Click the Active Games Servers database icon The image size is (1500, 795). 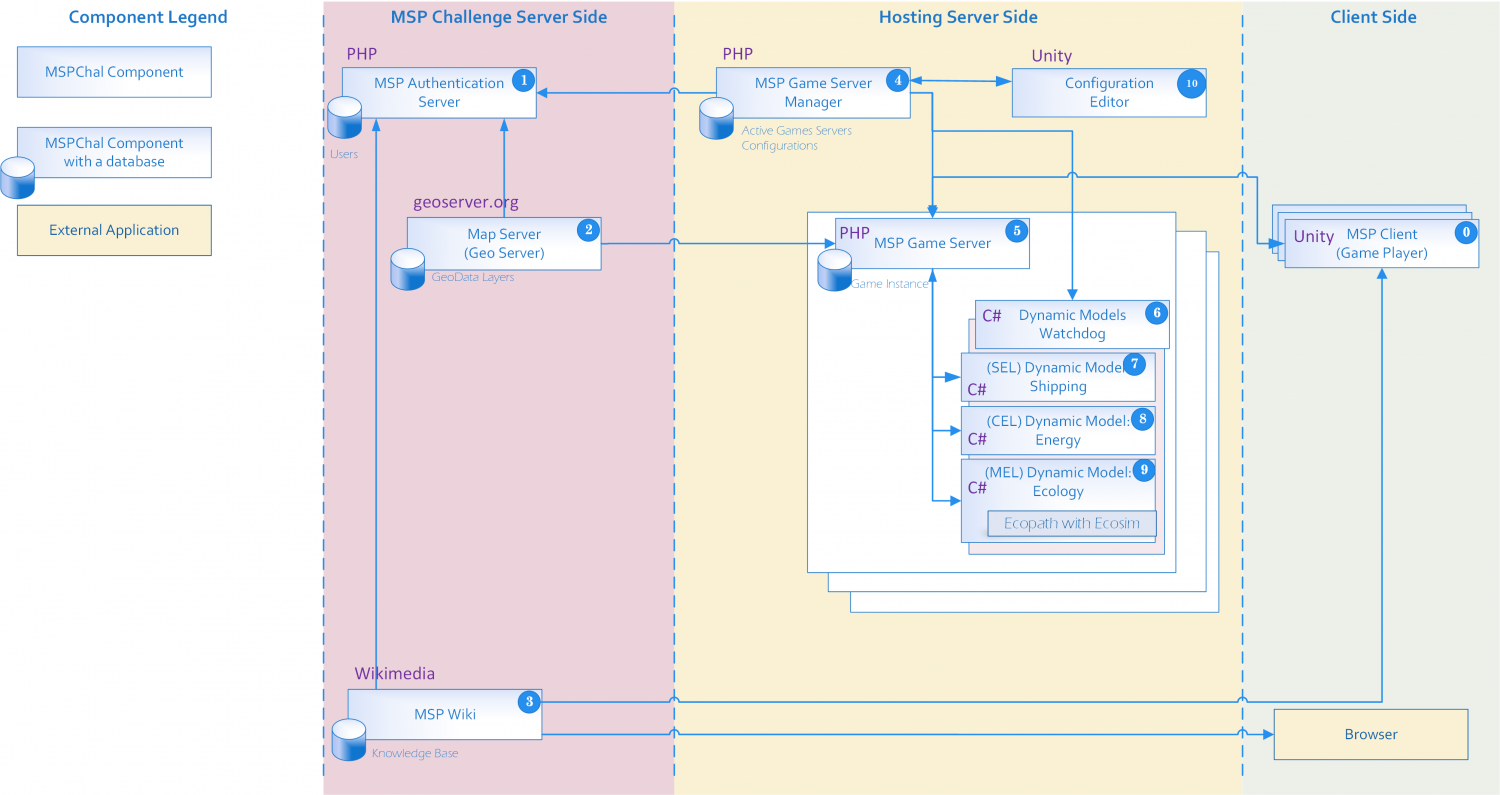coord(717,119)
